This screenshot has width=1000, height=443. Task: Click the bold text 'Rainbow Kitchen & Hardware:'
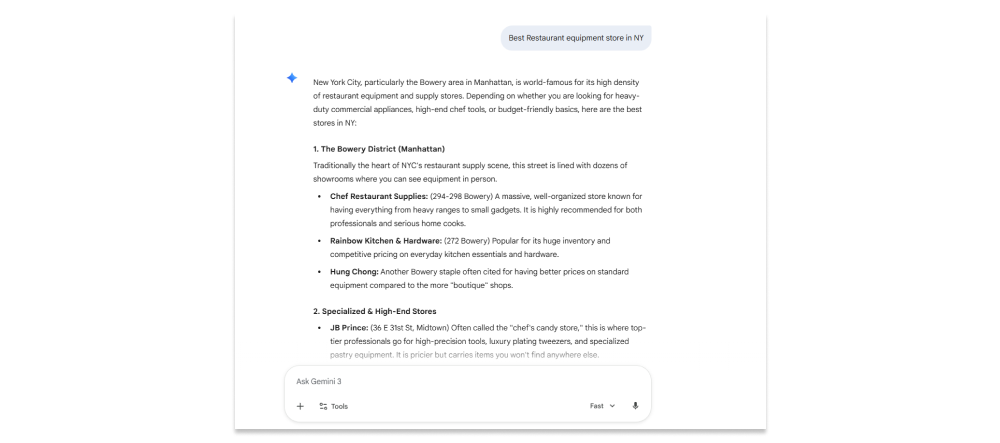point(386,241)
